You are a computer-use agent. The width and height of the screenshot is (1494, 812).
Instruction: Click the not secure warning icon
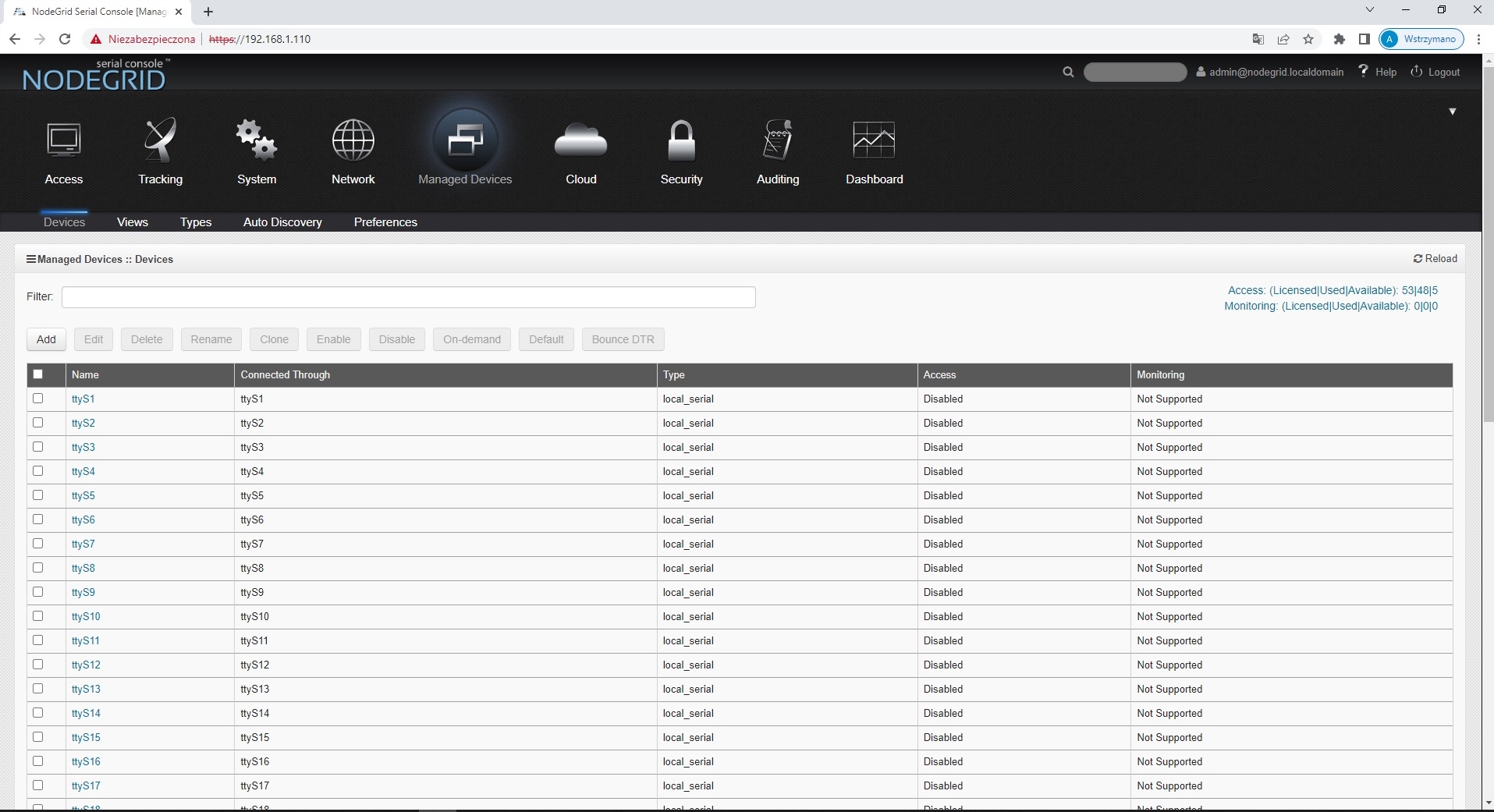[96, 39]
